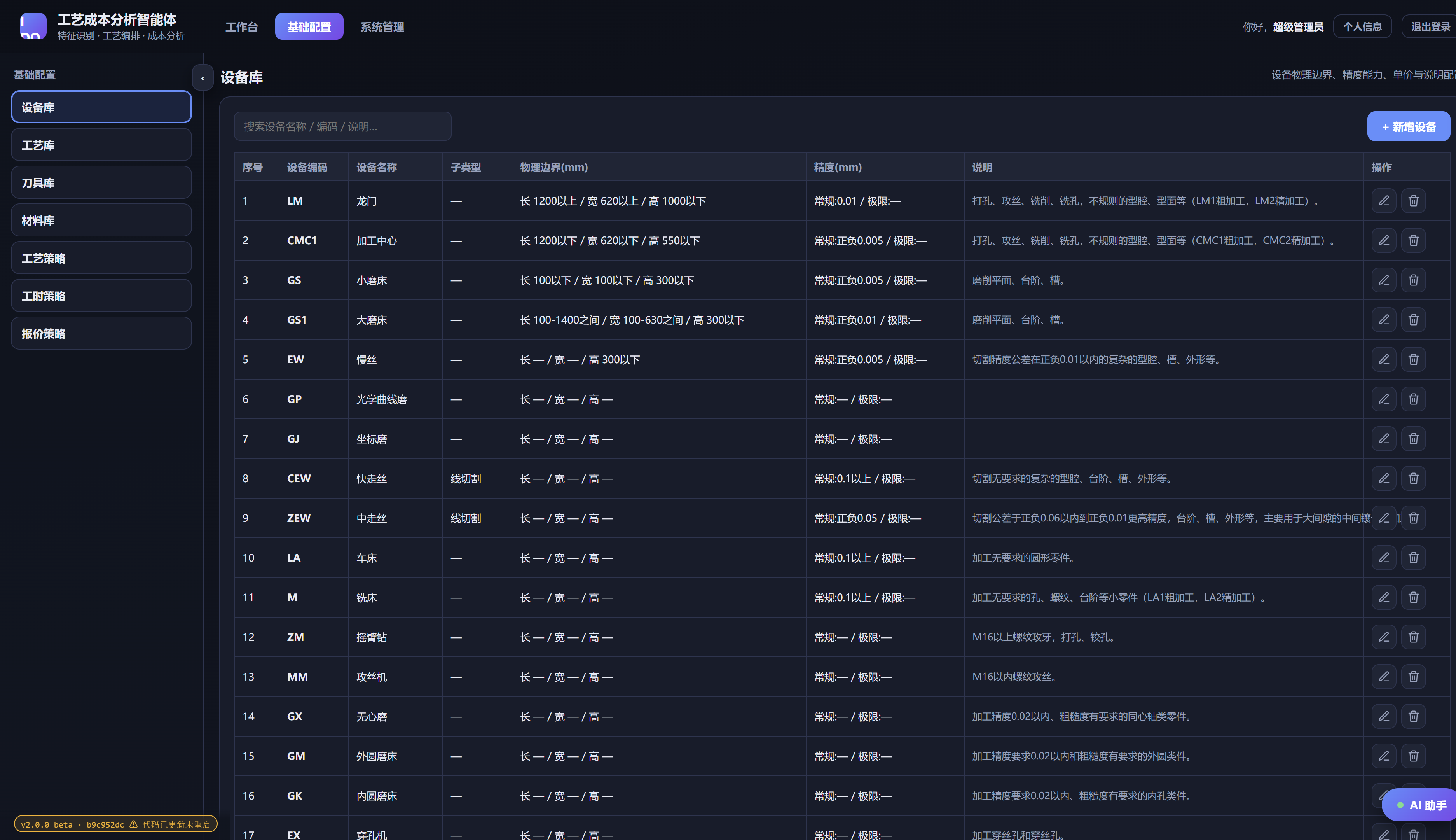1456x840 pixels.
Task: Delete the CEW 快走丝 row
Action: (x=1413, y=478)
